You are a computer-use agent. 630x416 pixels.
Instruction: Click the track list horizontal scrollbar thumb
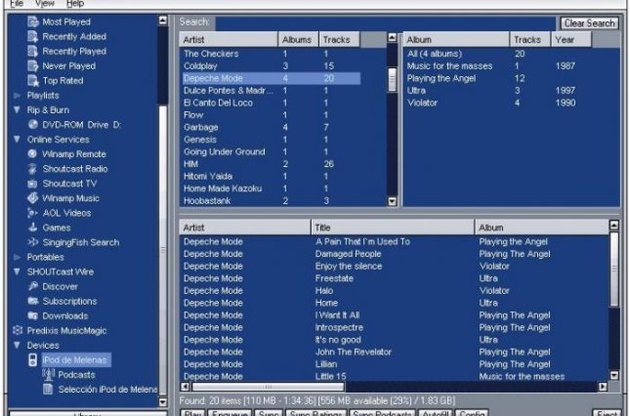268,387
